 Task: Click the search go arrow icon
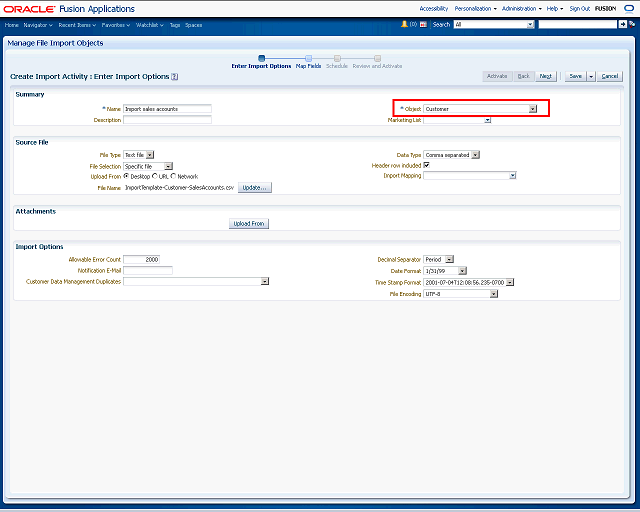point(622,24)
